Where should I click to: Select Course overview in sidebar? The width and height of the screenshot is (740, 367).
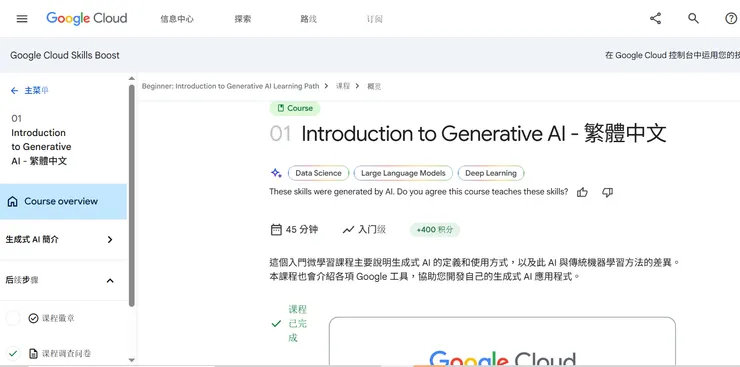63,201
